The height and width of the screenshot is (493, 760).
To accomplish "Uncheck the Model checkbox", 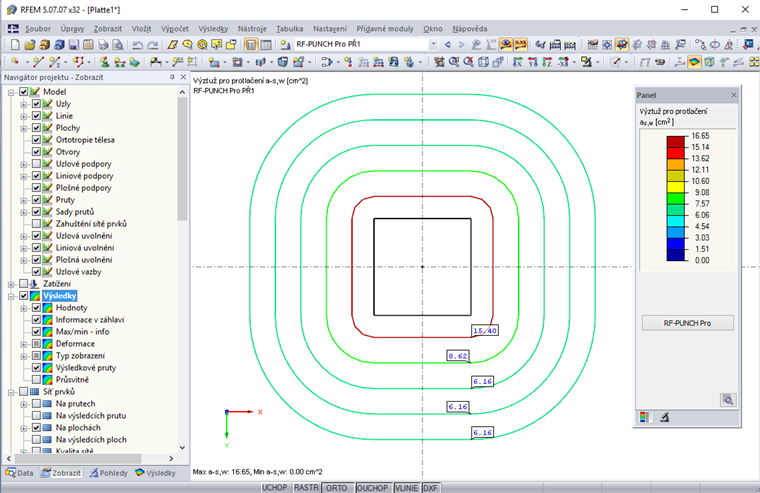I will tap(24, 92).
